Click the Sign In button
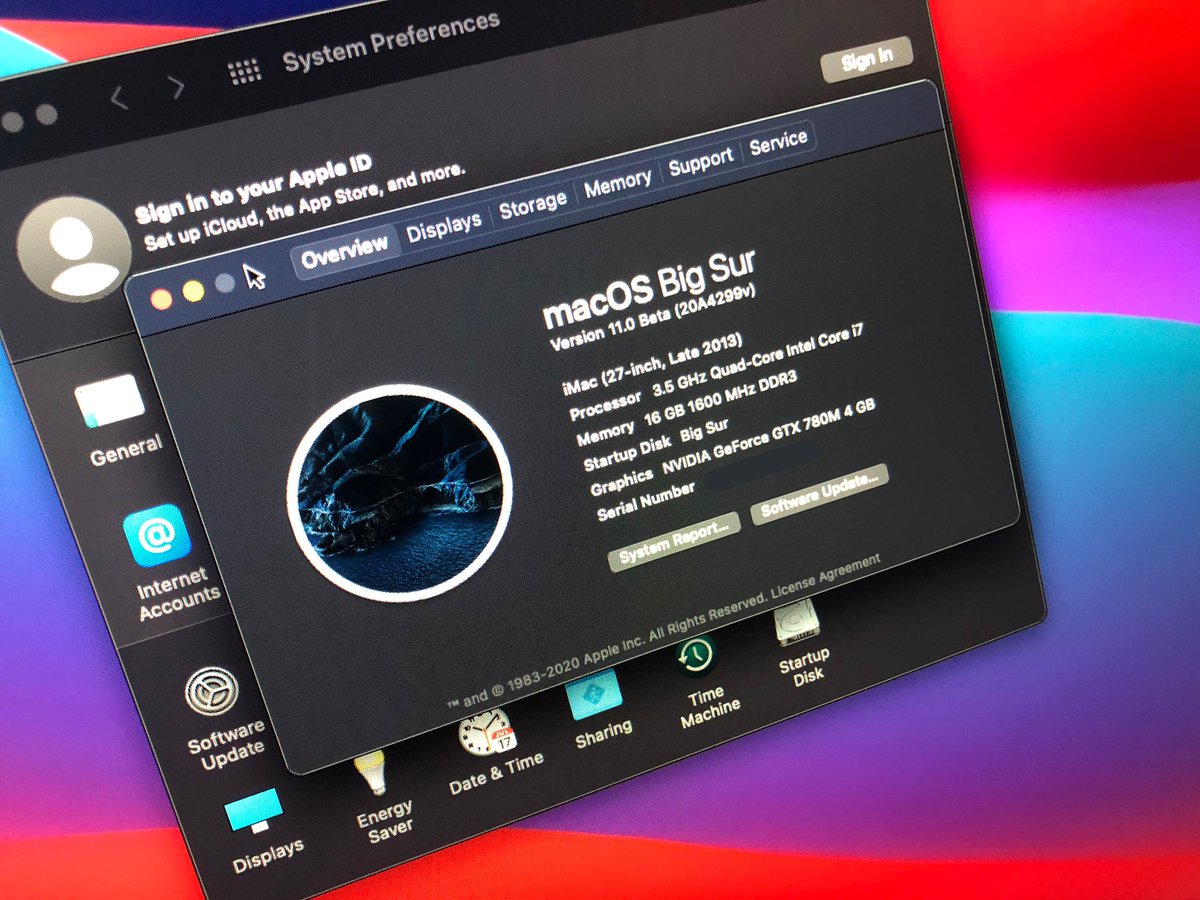 (867, 59)
